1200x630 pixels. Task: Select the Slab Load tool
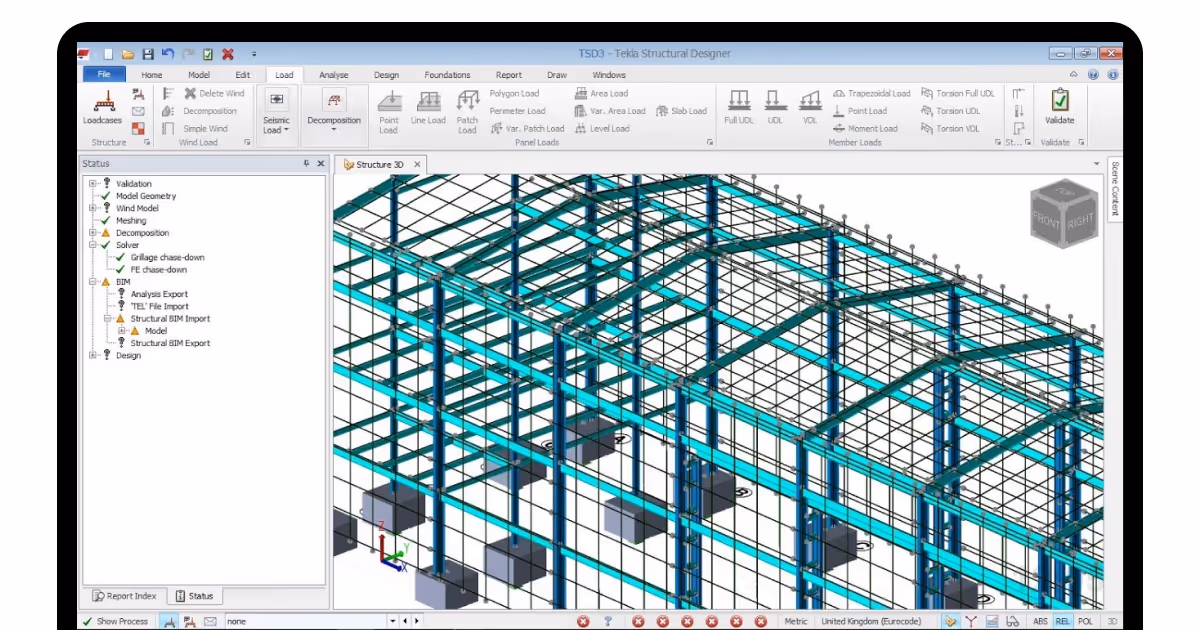pyautogui.click(x=681, y=111)
